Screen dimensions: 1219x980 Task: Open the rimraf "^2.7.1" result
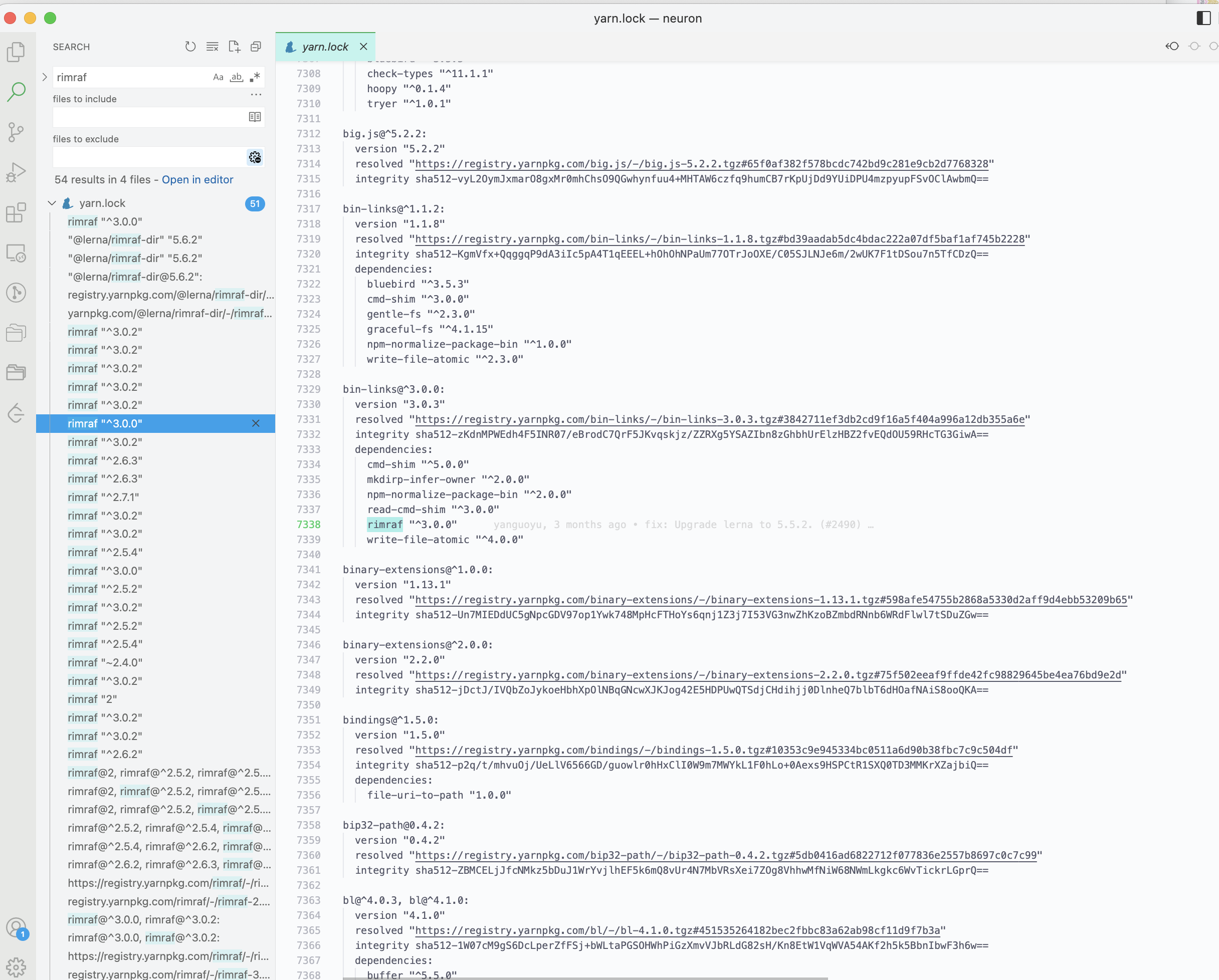pyautogui.click(x=103, y=498)
